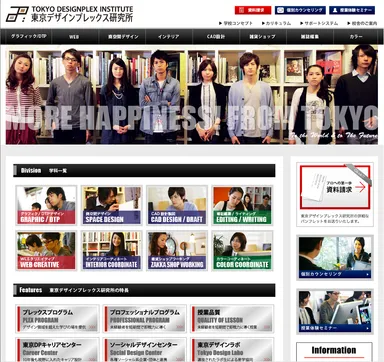The image size is (384, 362).
Task: Click the red arrow on 資料請求 banner
Action: click(360, 188)
